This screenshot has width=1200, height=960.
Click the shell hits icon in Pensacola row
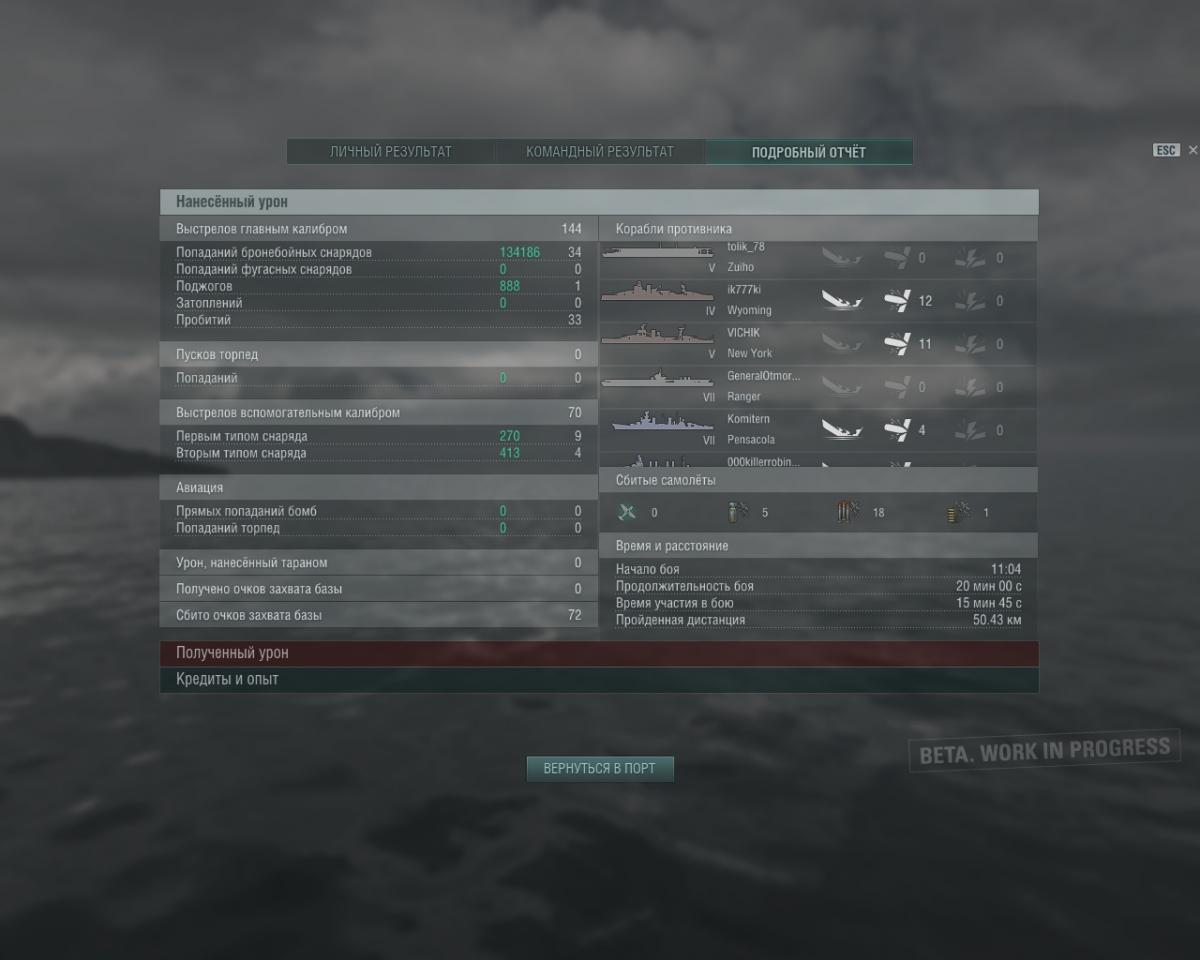[897, 430]
